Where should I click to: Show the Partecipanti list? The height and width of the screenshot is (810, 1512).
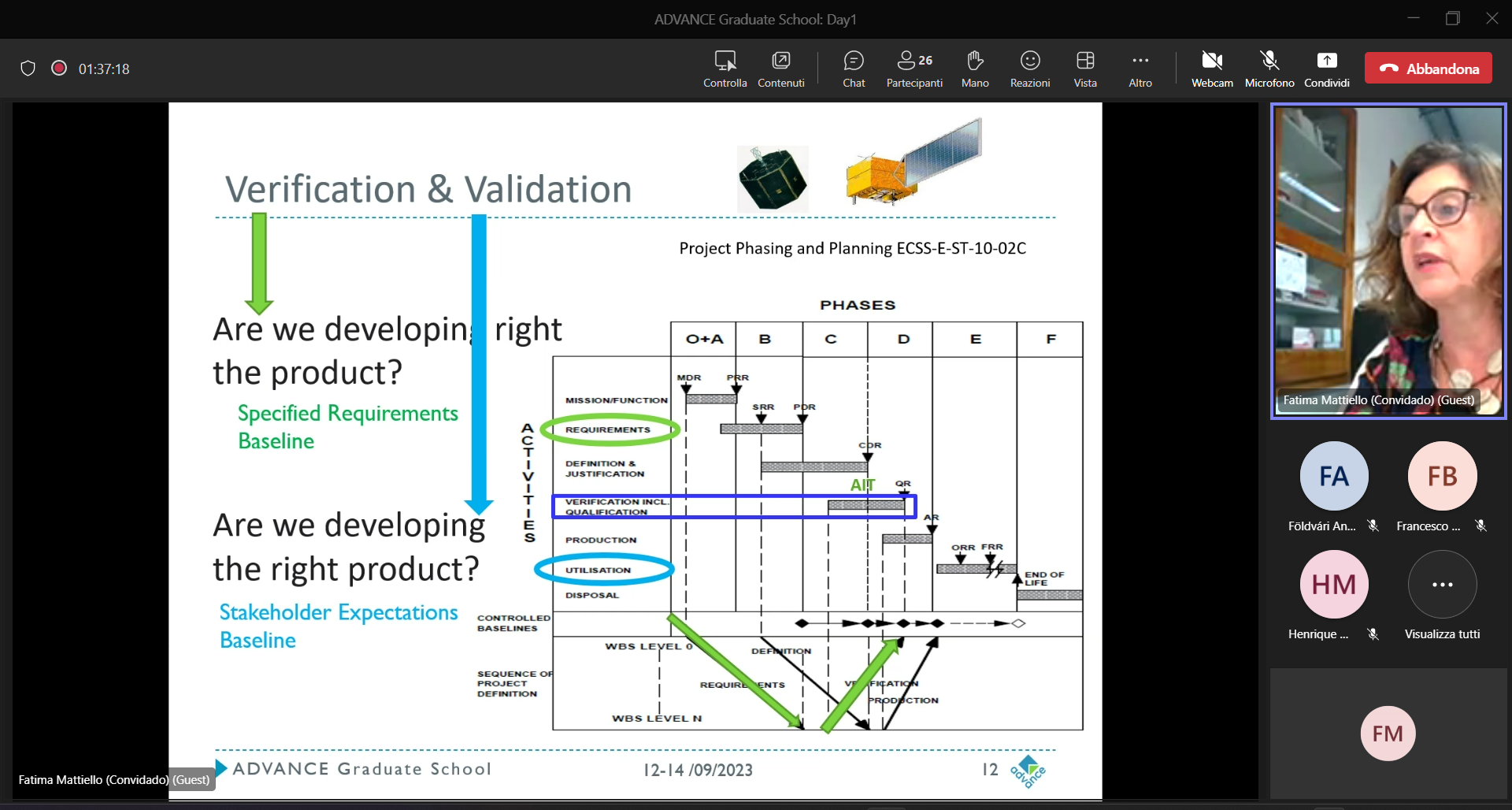[x=914, y=69]
